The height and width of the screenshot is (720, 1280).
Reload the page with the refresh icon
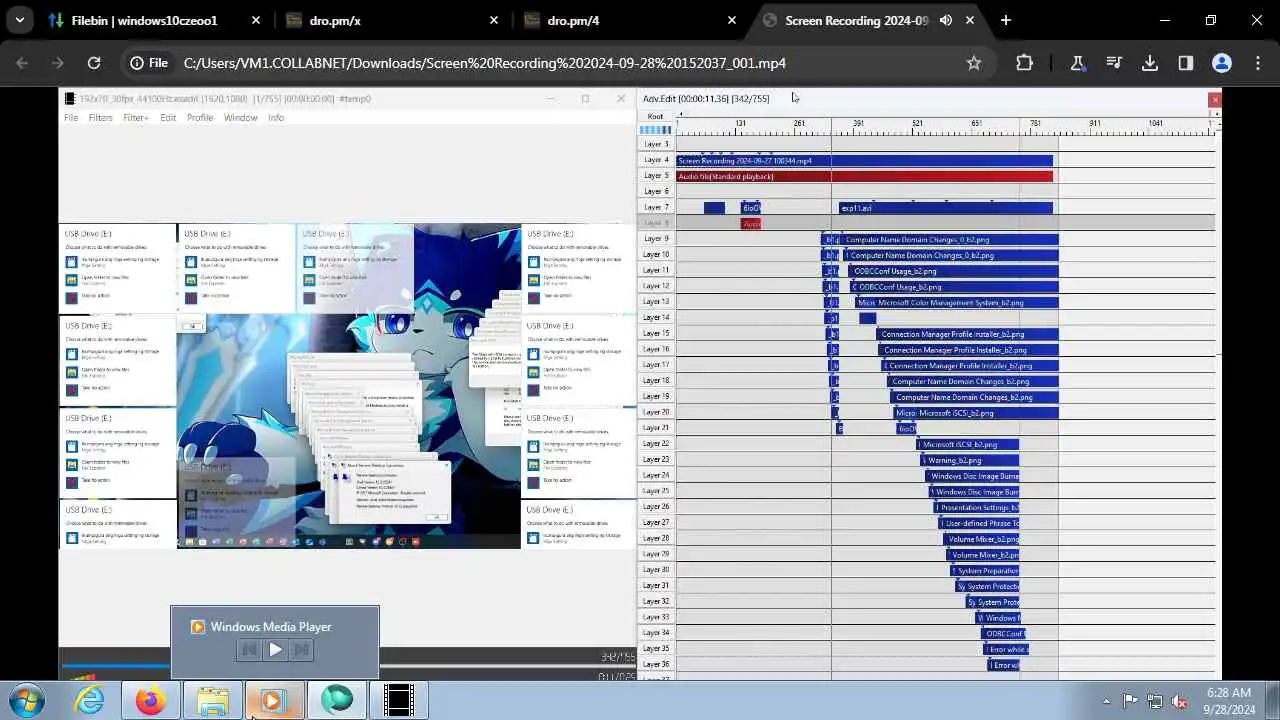[x=94, y=63]
